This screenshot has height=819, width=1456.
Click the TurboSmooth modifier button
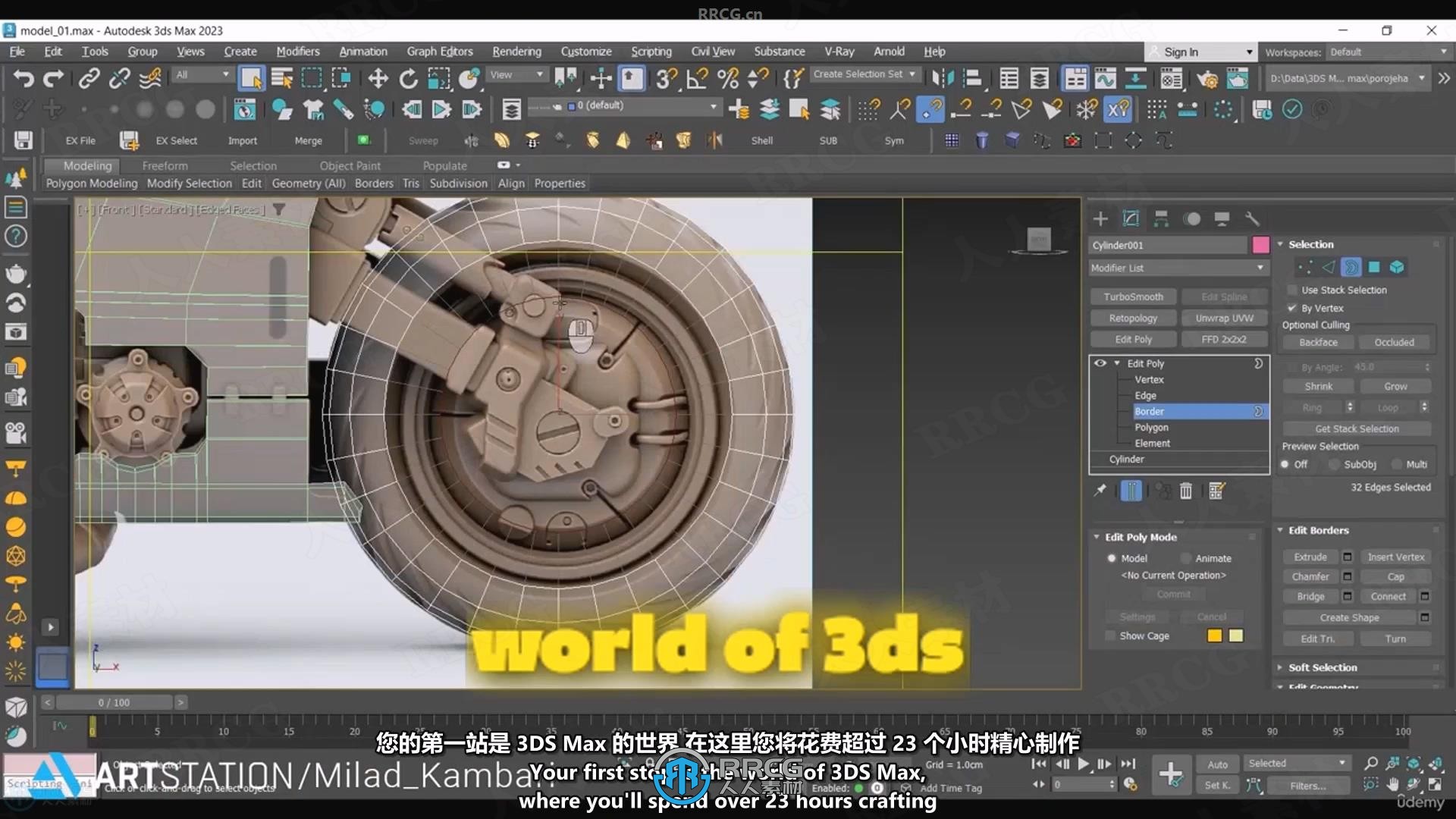click(x=1133, y=297)
